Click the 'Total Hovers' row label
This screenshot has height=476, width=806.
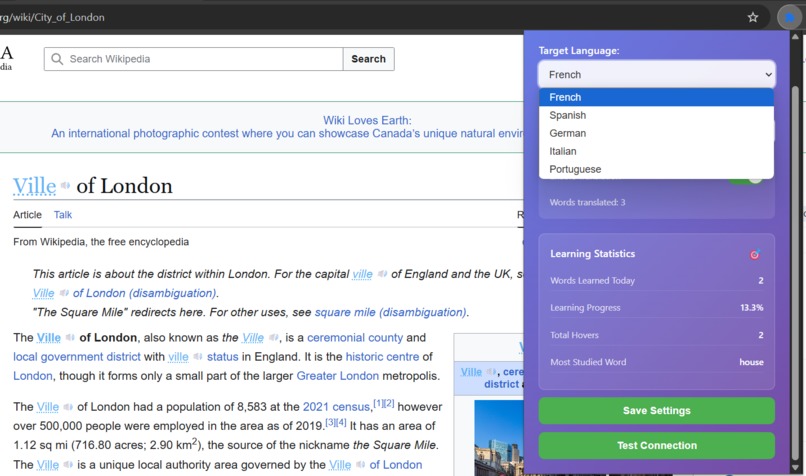coord(574,335)
